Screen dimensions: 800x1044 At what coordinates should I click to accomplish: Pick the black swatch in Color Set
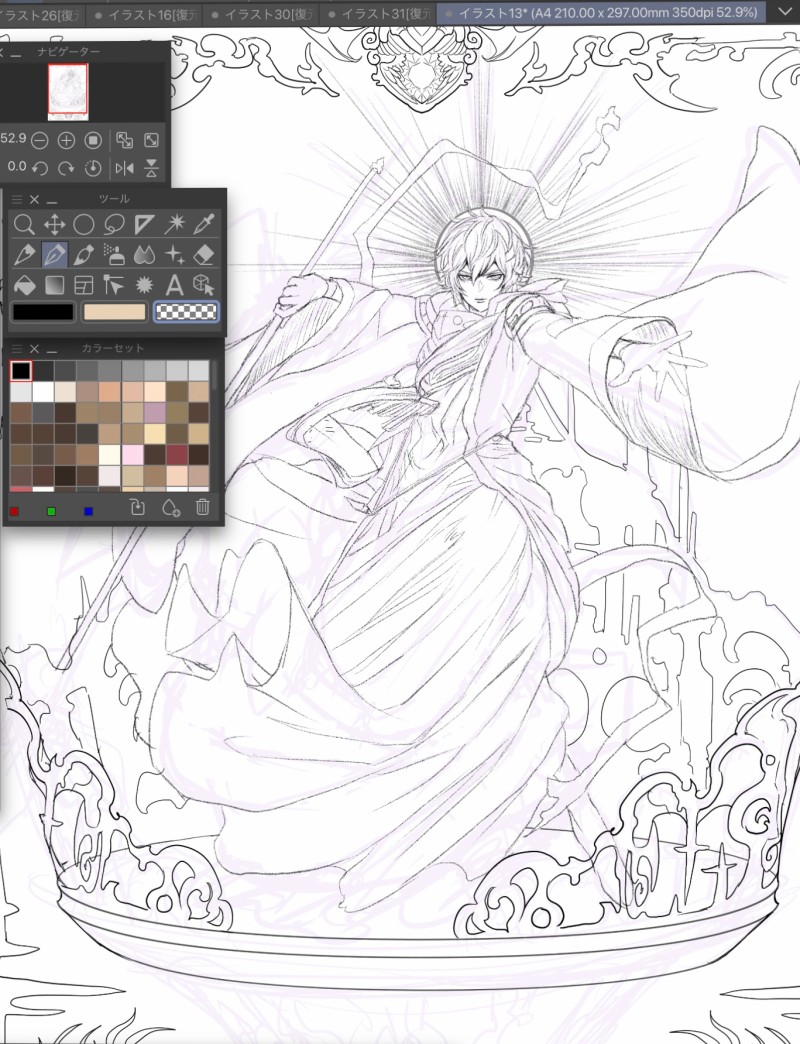(x=21, y=371)
